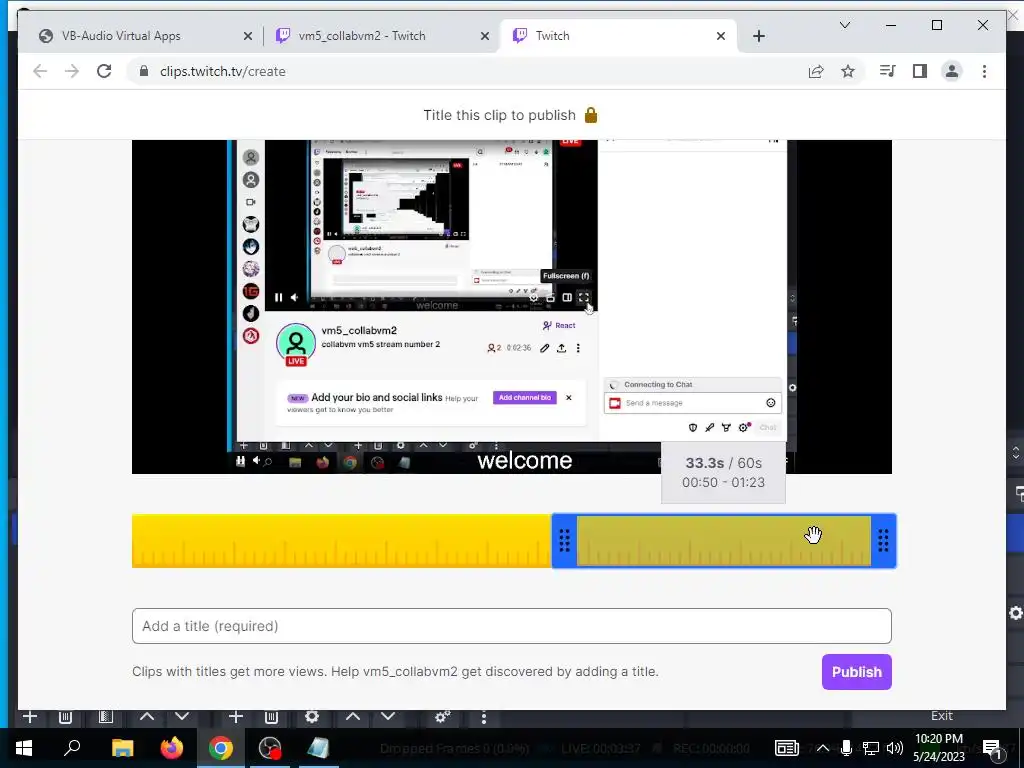Switch to OBS Studio from the taskbar
The width and height of the screenshot is (1024, 768).
[x=270, y=748]
